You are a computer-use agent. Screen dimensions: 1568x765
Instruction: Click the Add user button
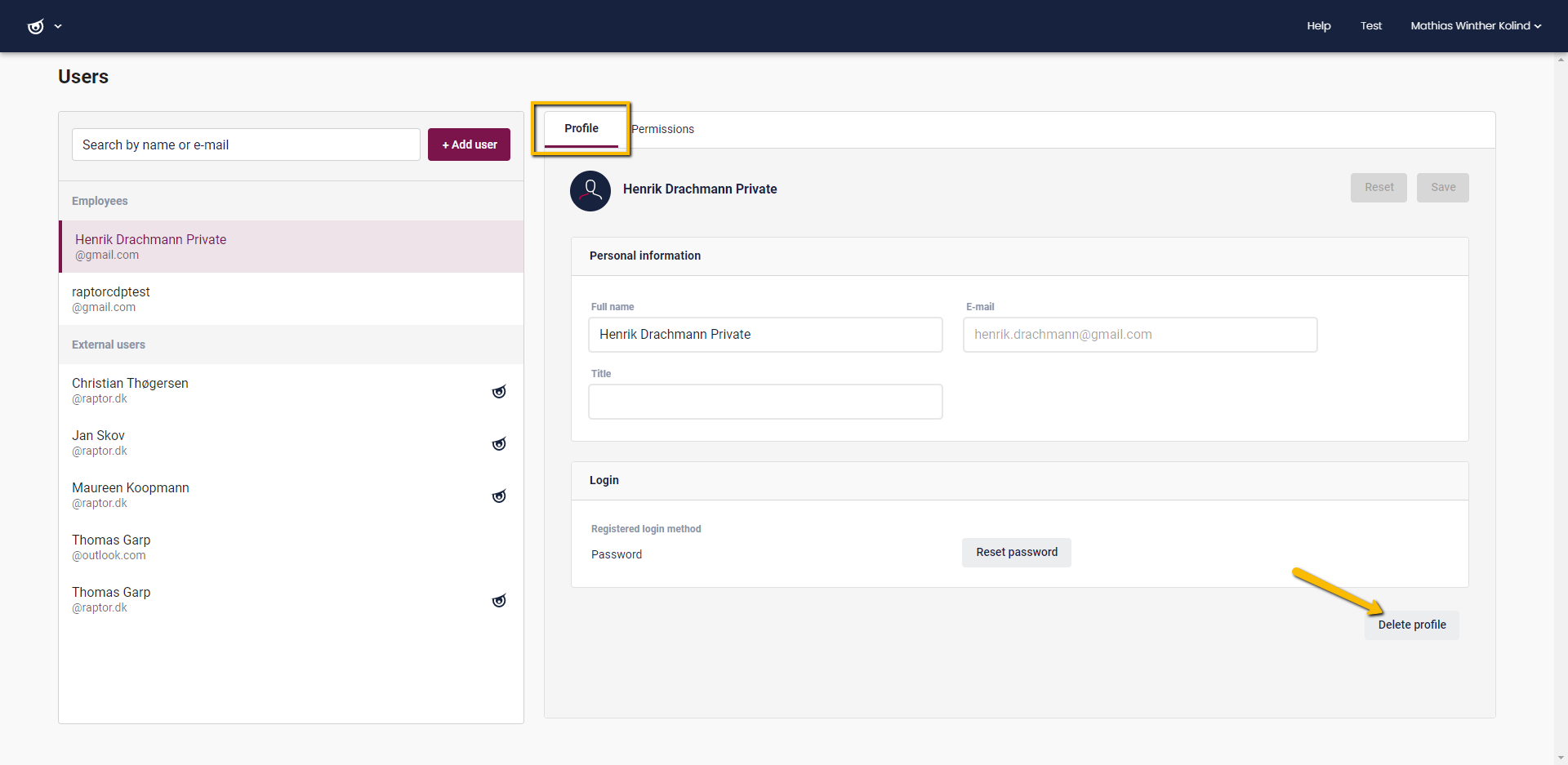pyautogui.click(x=469, y=145)
